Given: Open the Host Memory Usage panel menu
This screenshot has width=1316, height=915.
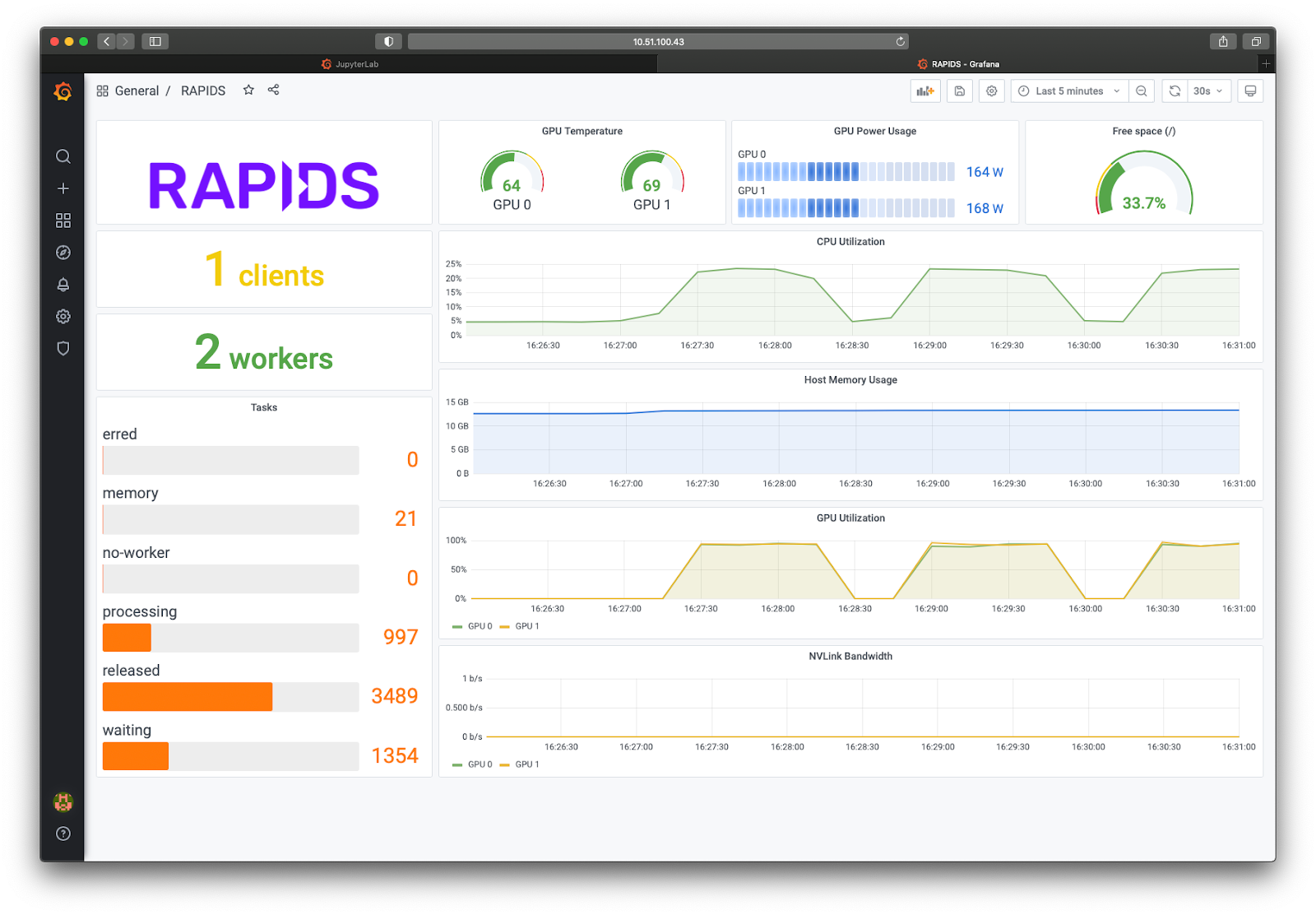Looking at the screenshot, I should click(x=850, y=380).
